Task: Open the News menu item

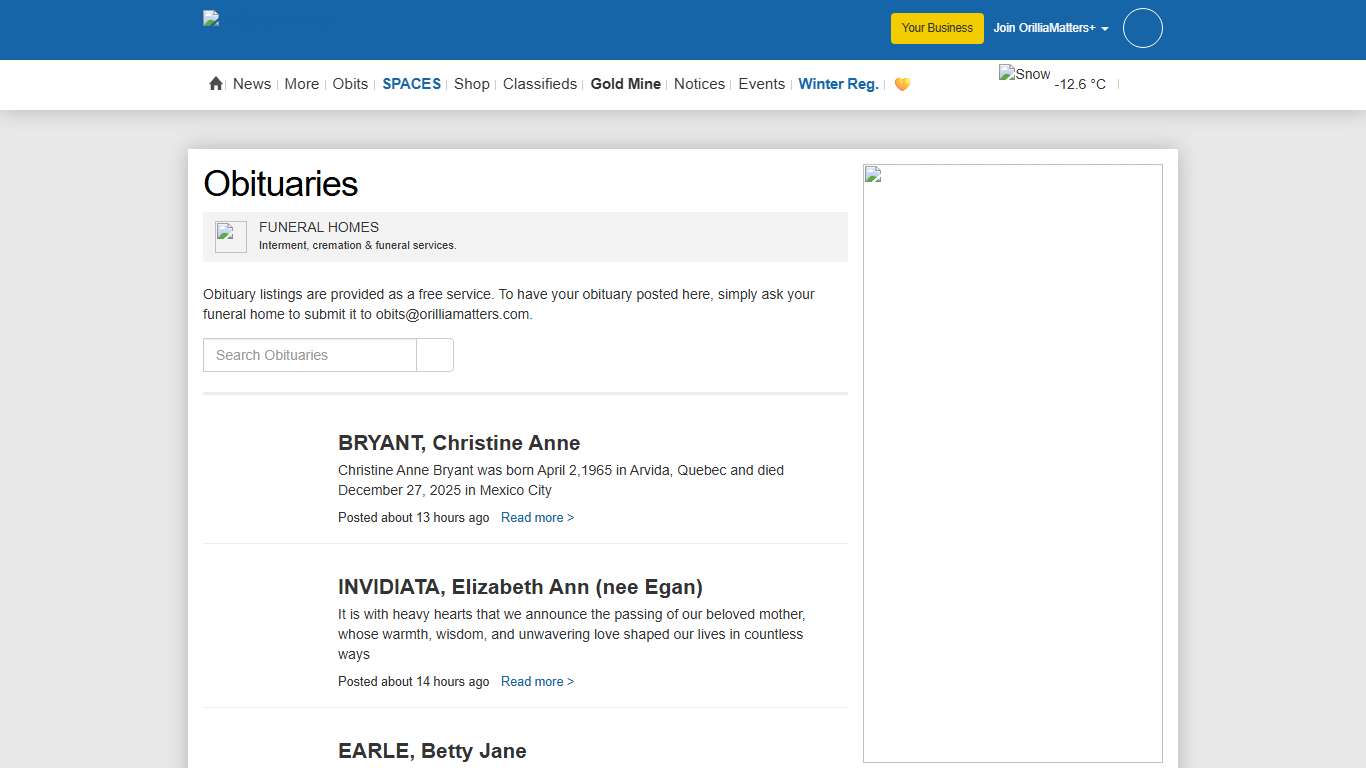Action: (252, 84)
